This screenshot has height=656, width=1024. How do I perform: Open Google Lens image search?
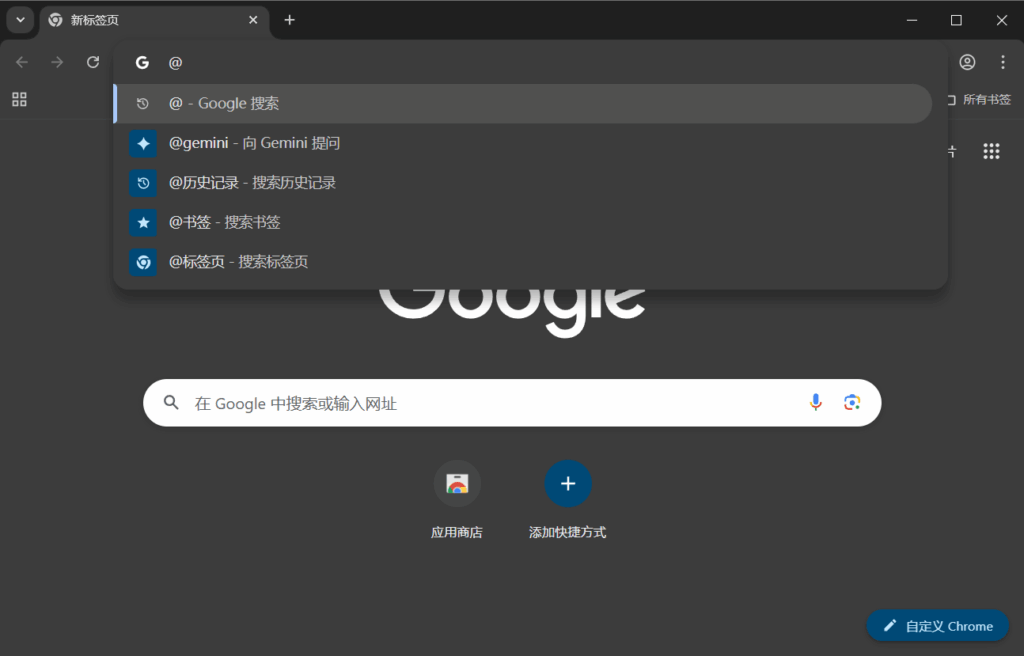tap(852, 402)
